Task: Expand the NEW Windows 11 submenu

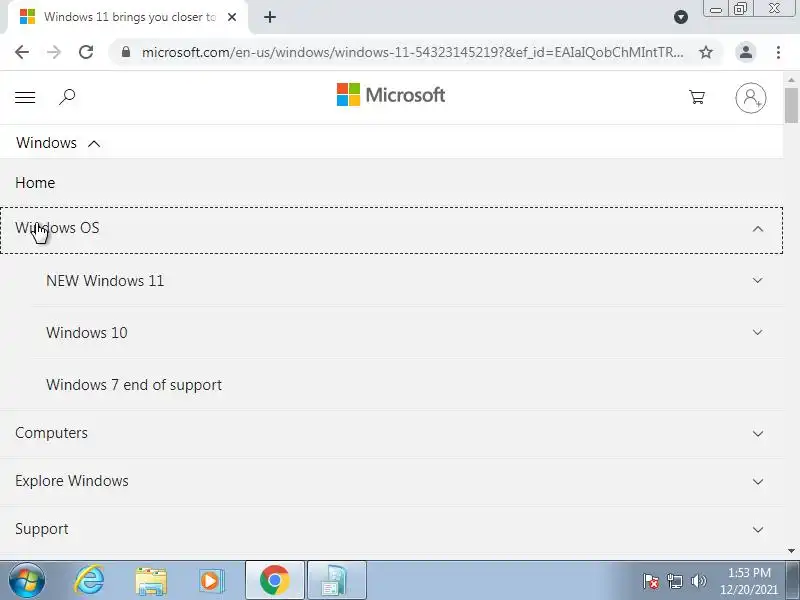Action: click(758, 281)
